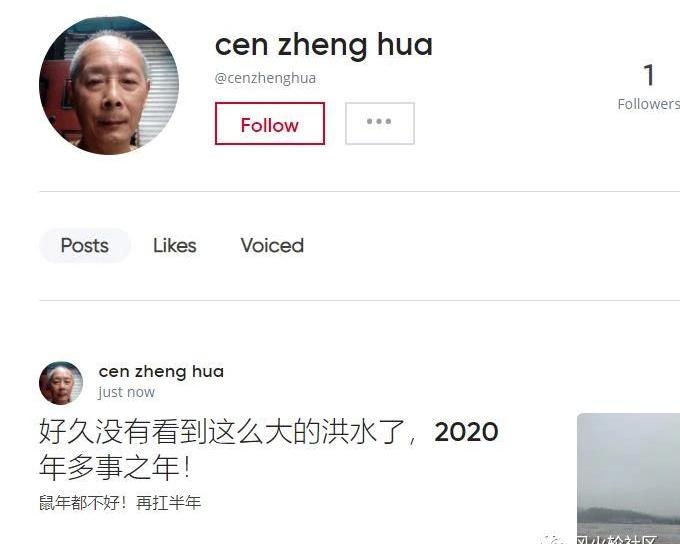Image resolution: width=680 pixels, height=544 pixels.
Task: Open the three-dots more options button
Action: [x=379, y=124]
